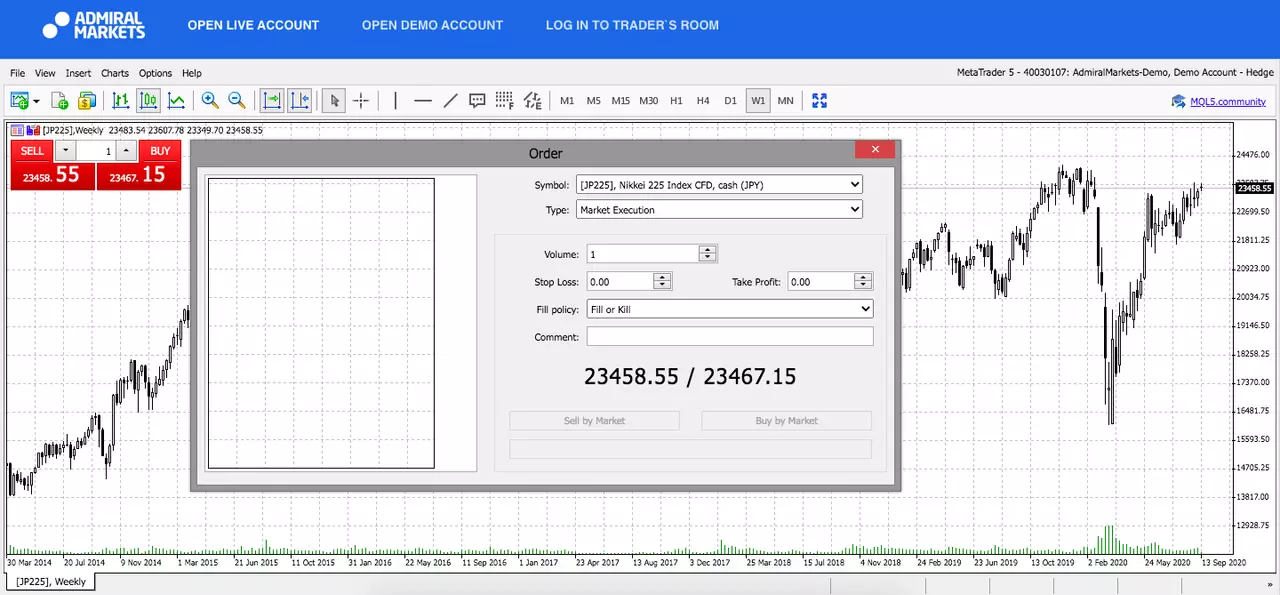The width and height of the screenshot is (1280, 595).
Task: Select the crosshair tool
Action: (362, 100)
